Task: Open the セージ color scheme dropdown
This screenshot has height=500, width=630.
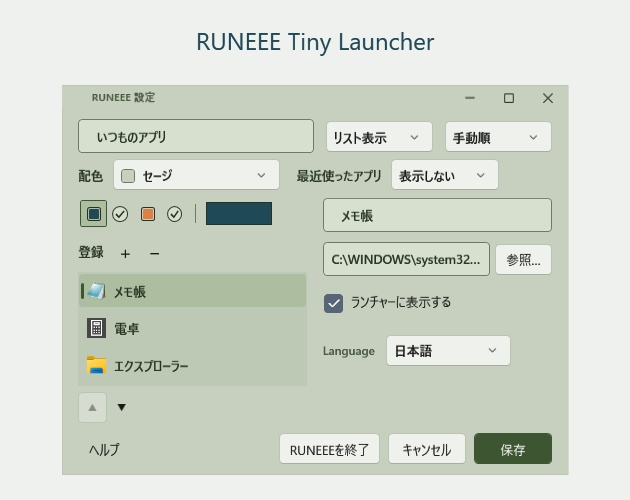Action: (x=196, y=175)
